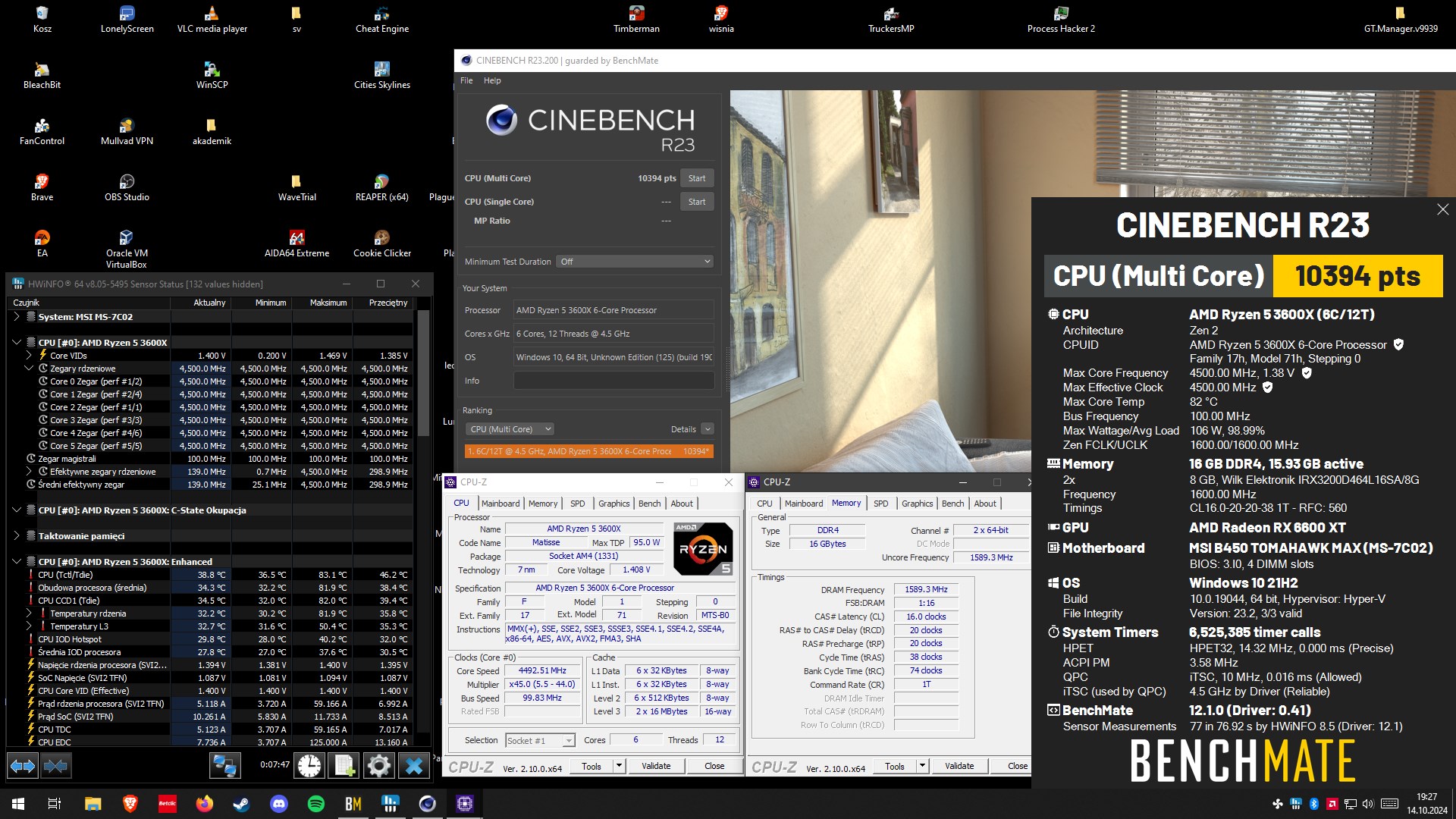Expand System: MSI MS-7C02 sensor group

tap(17, 317)
